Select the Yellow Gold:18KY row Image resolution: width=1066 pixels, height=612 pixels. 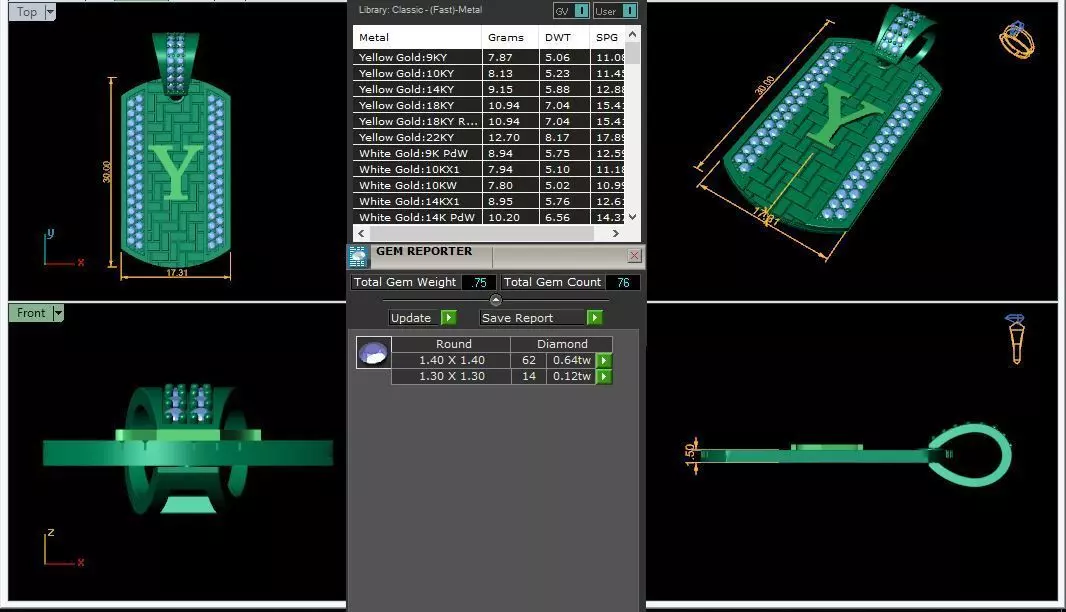click(488, 105)
